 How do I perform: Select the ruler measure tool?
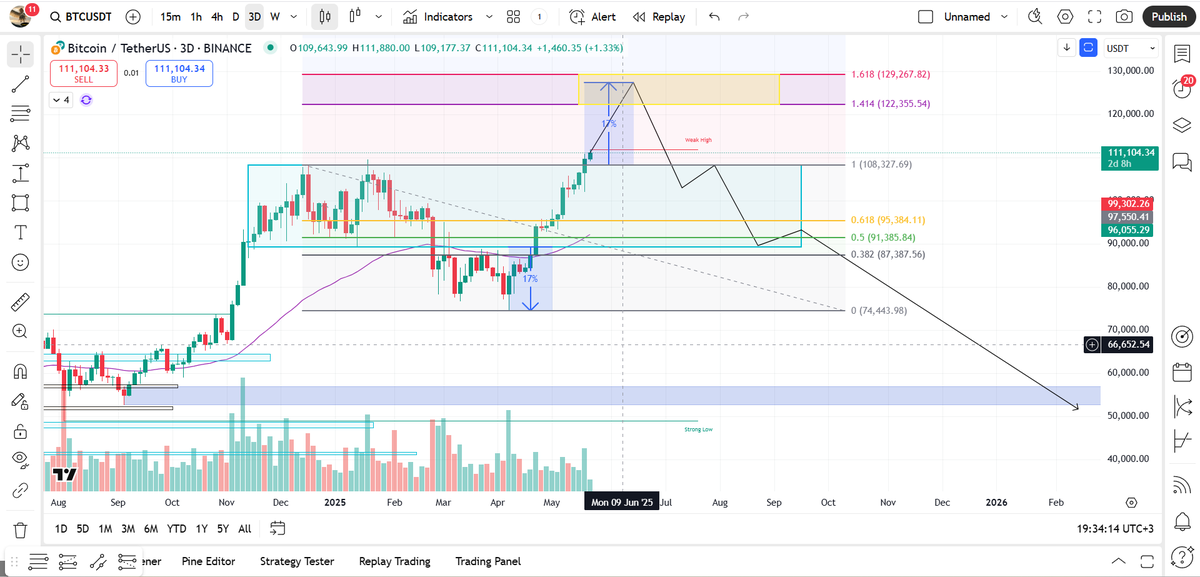point(20,300)
